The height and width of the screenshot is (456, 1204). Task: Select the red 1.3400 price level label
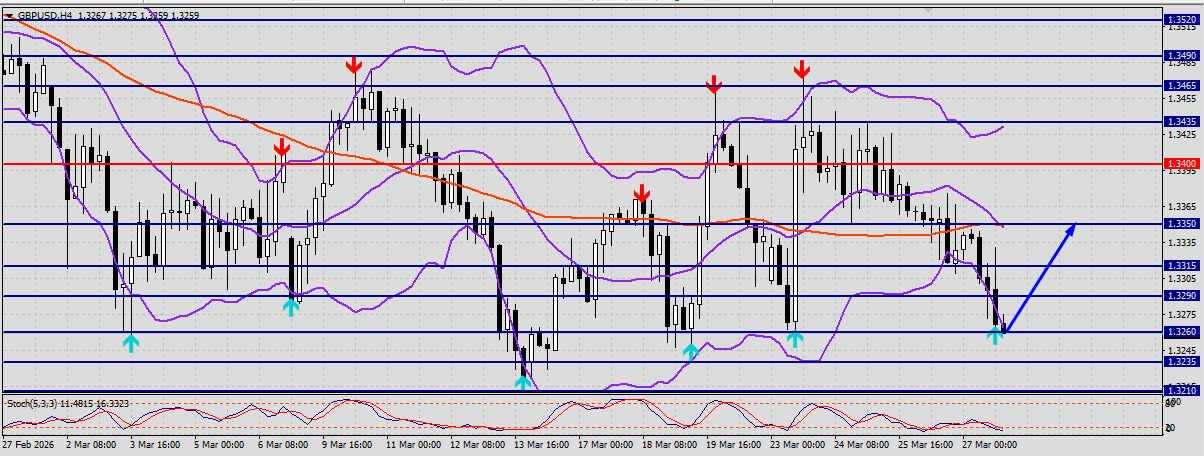(1181, 163)
